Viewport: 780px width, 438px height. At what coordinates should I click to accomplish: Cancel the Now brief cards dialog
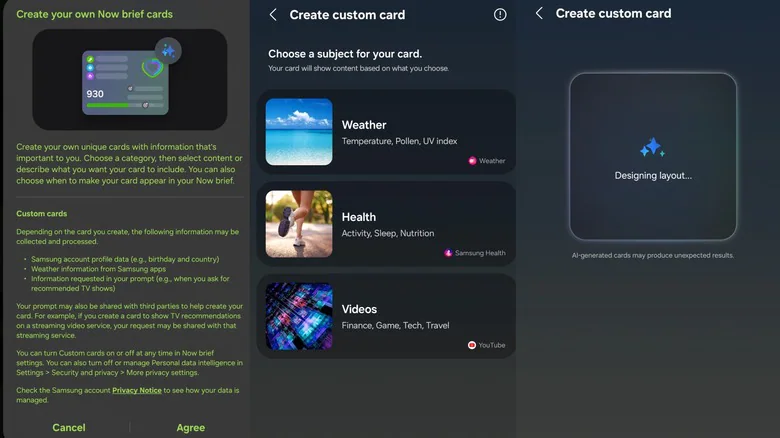(69, 428)
